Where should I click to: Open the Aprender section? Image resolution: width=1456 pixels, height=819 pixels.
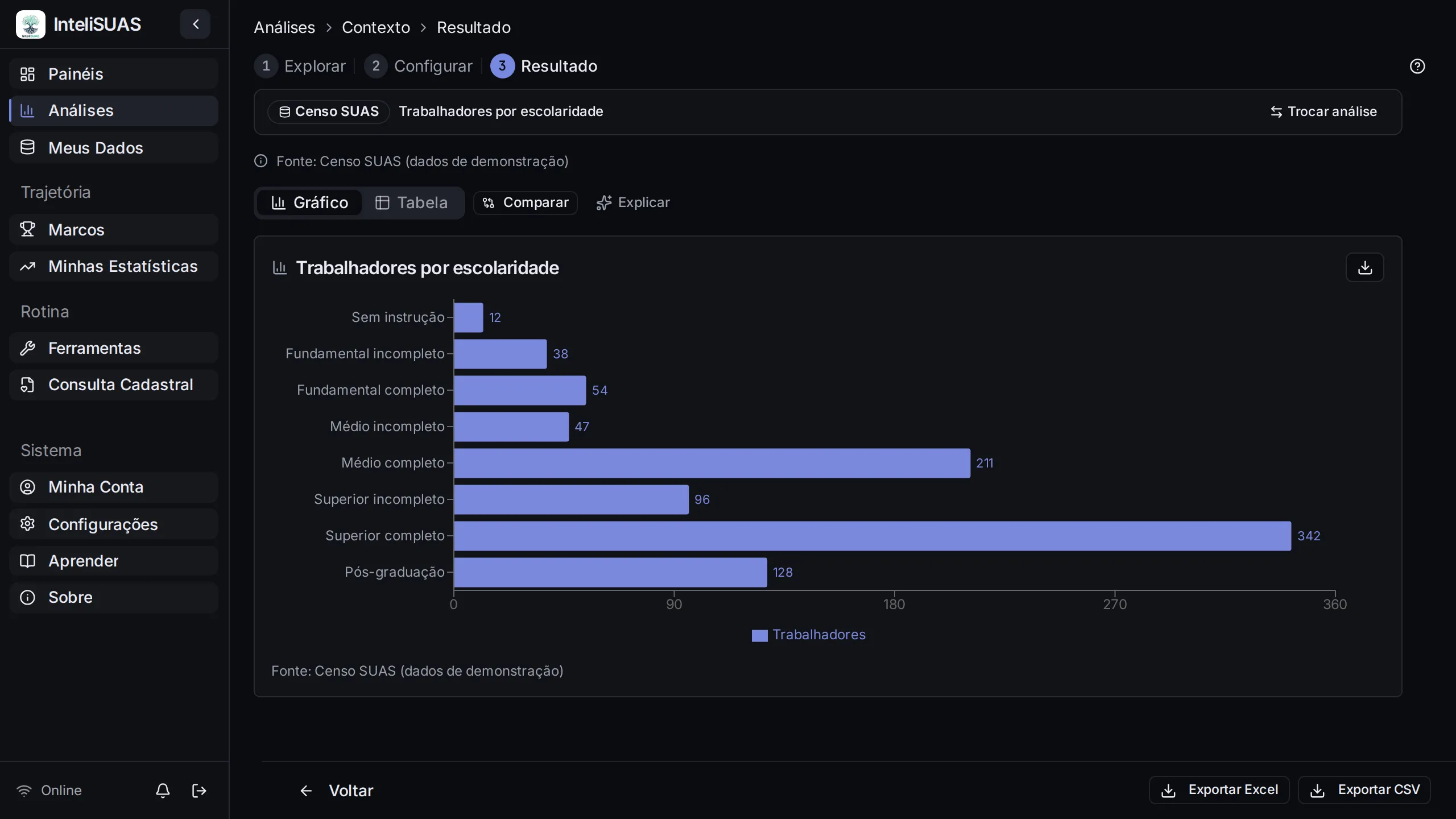114,561
